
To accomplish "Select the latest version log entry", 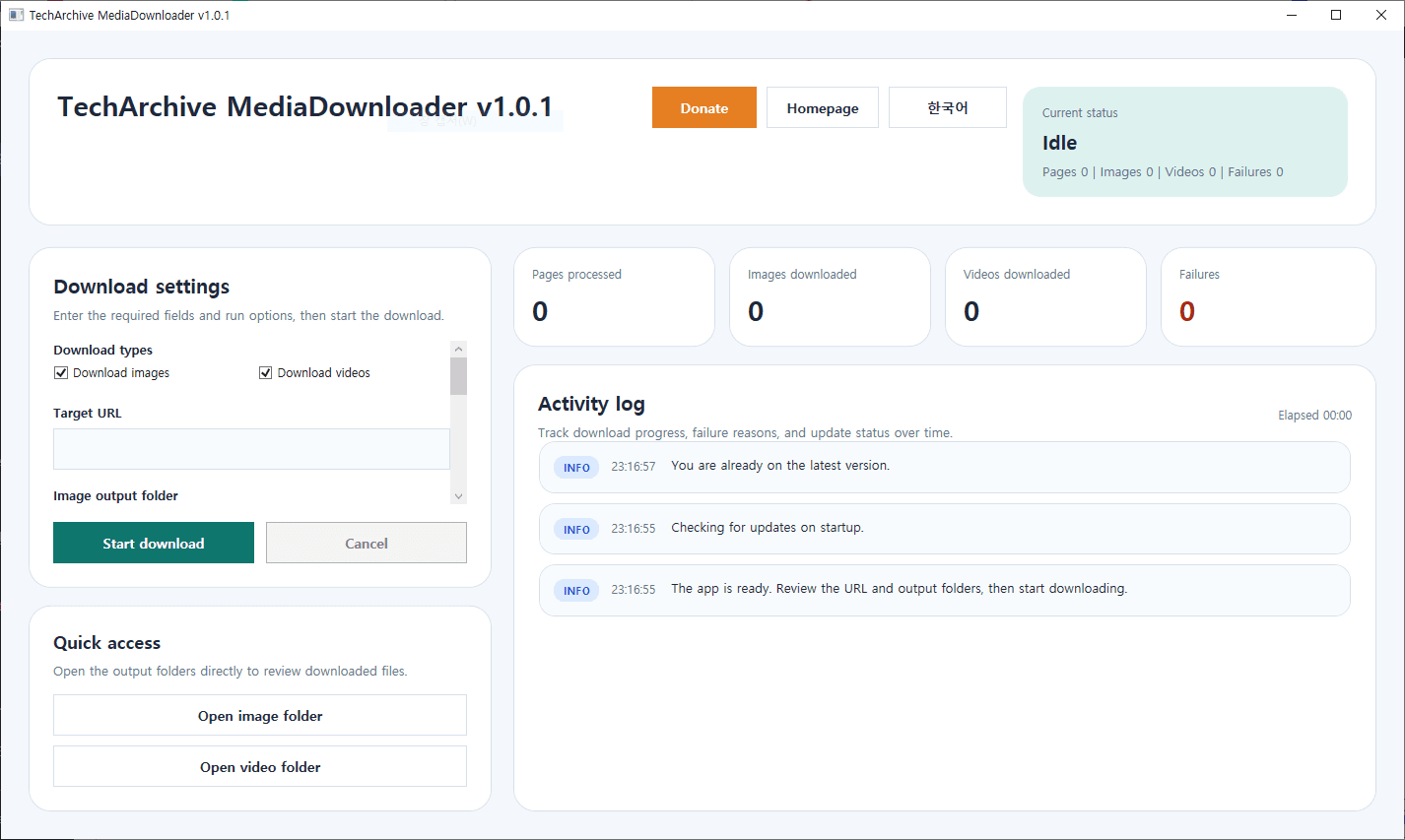I will 944,467.
